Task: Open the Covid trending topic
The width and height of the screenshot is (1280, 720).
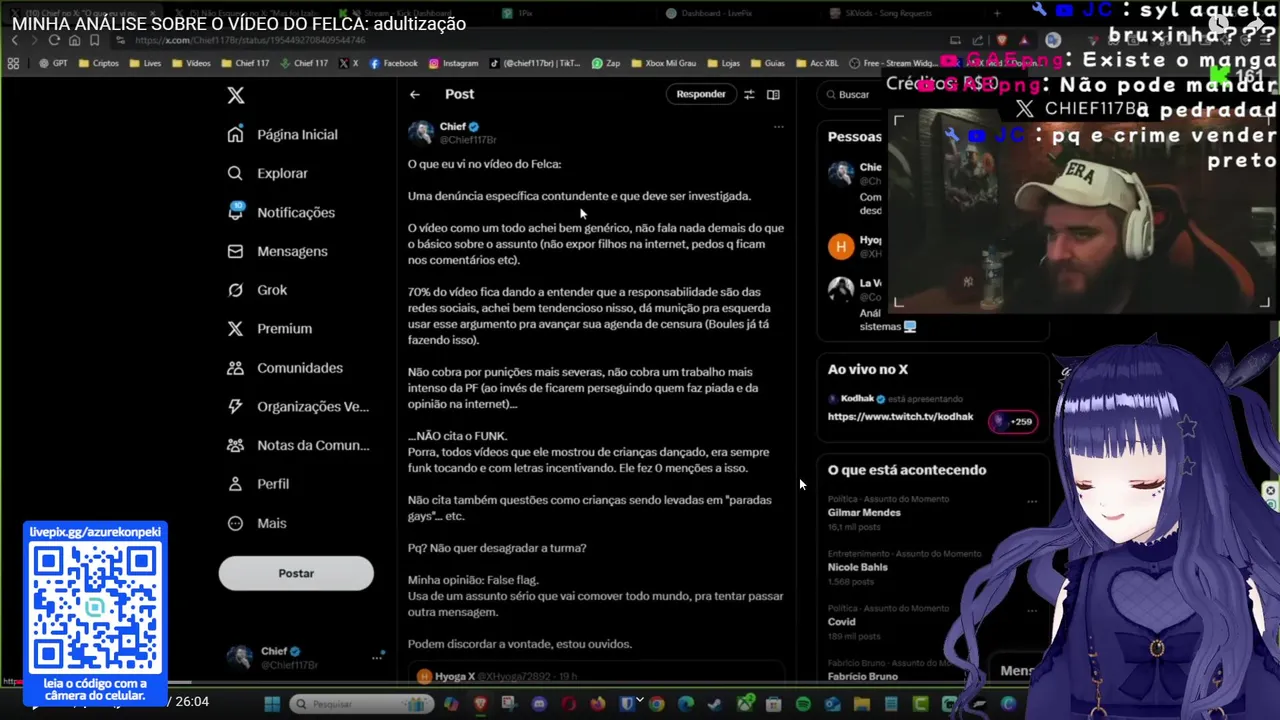Action: (841, 622)
